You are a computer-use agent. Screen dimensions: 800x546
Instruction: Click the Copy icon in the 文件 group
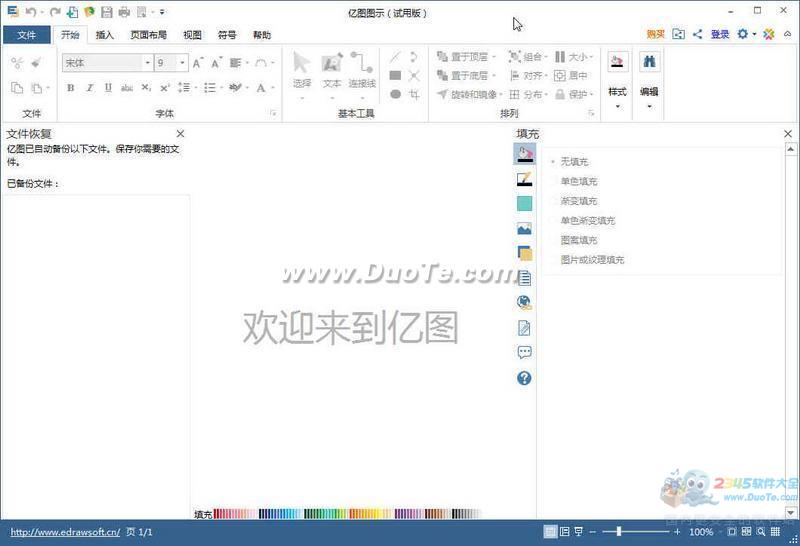tap(17, 88)
